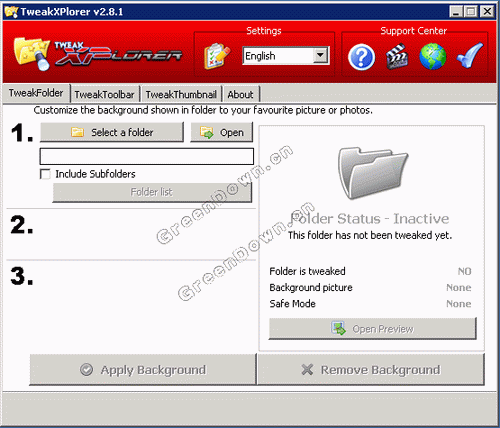Click the Folder list button

(x=152, y=192)
